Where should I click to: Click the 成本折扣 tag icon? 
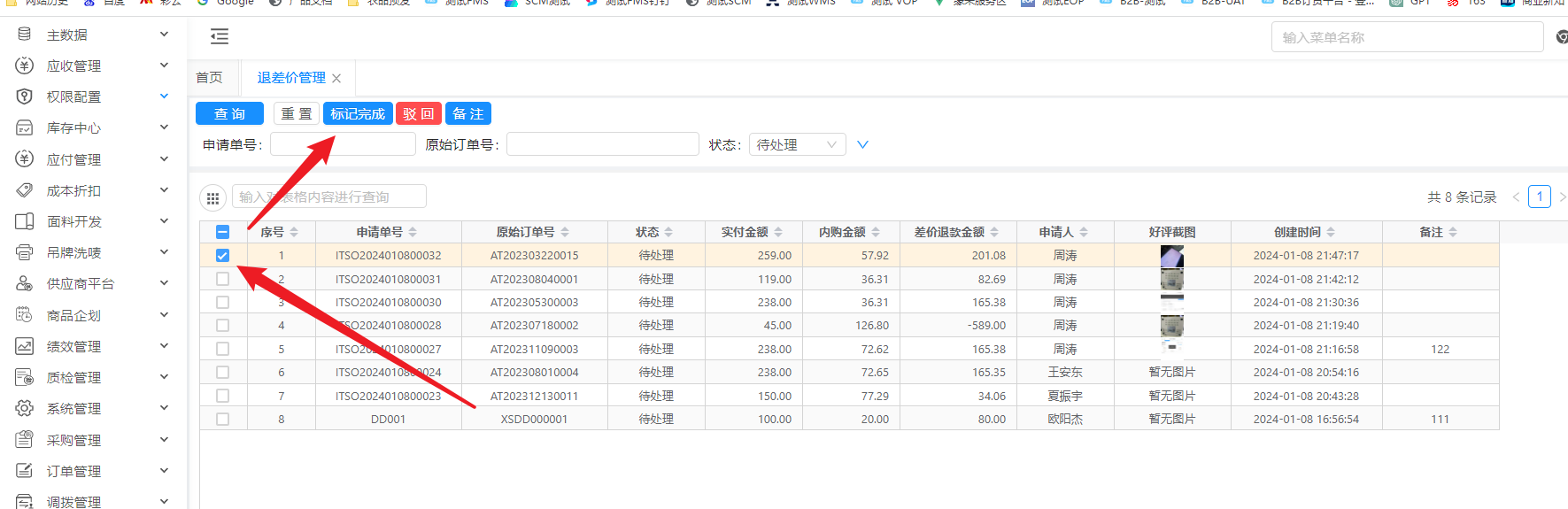pos(25,190)
